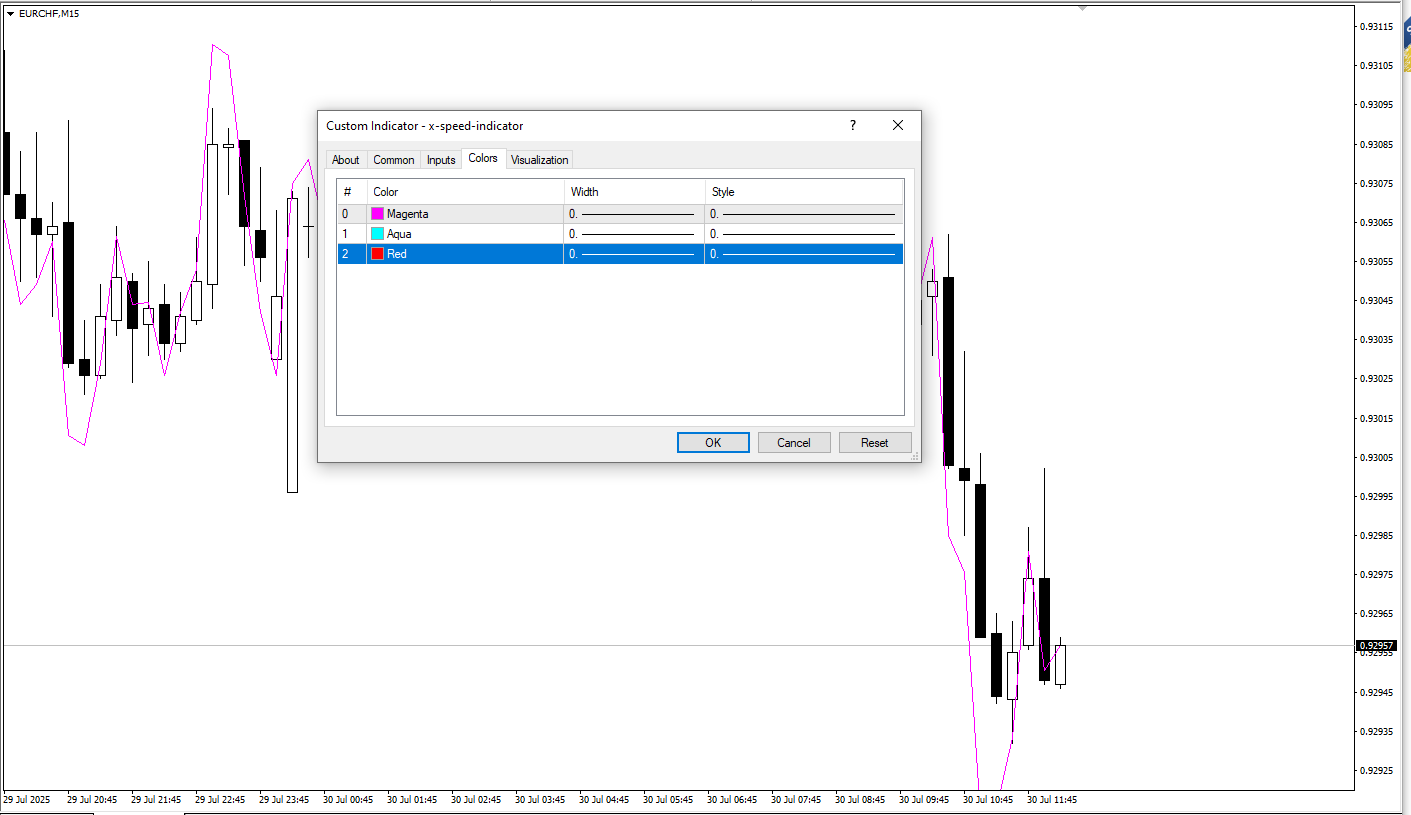Close the x-speed-indicator dialog
The height and width of the screenshot is (815, 1411).
pos(897,125)
